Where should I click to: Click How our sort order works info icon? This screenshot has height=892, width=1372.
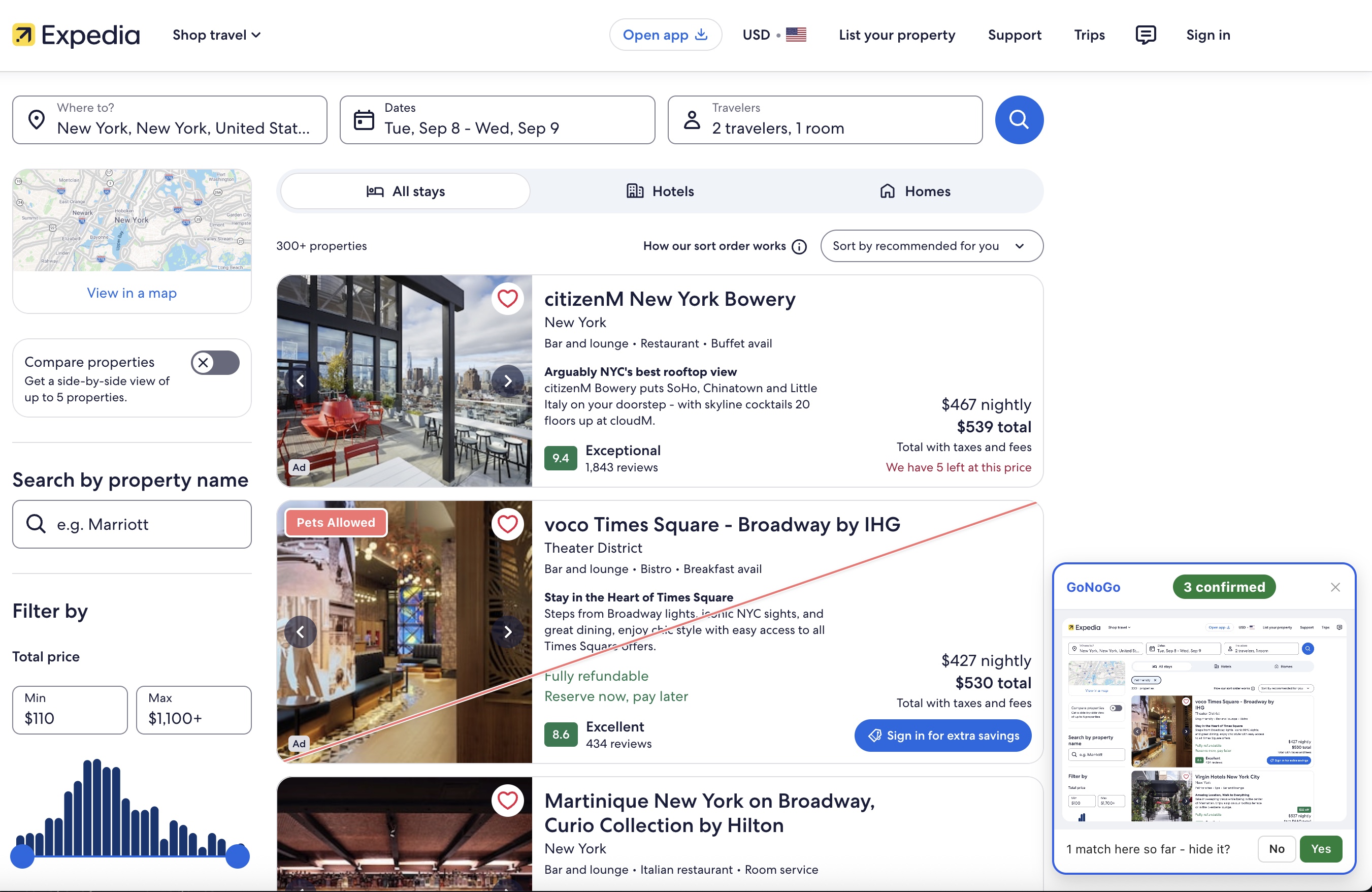(x=799, y=246)
